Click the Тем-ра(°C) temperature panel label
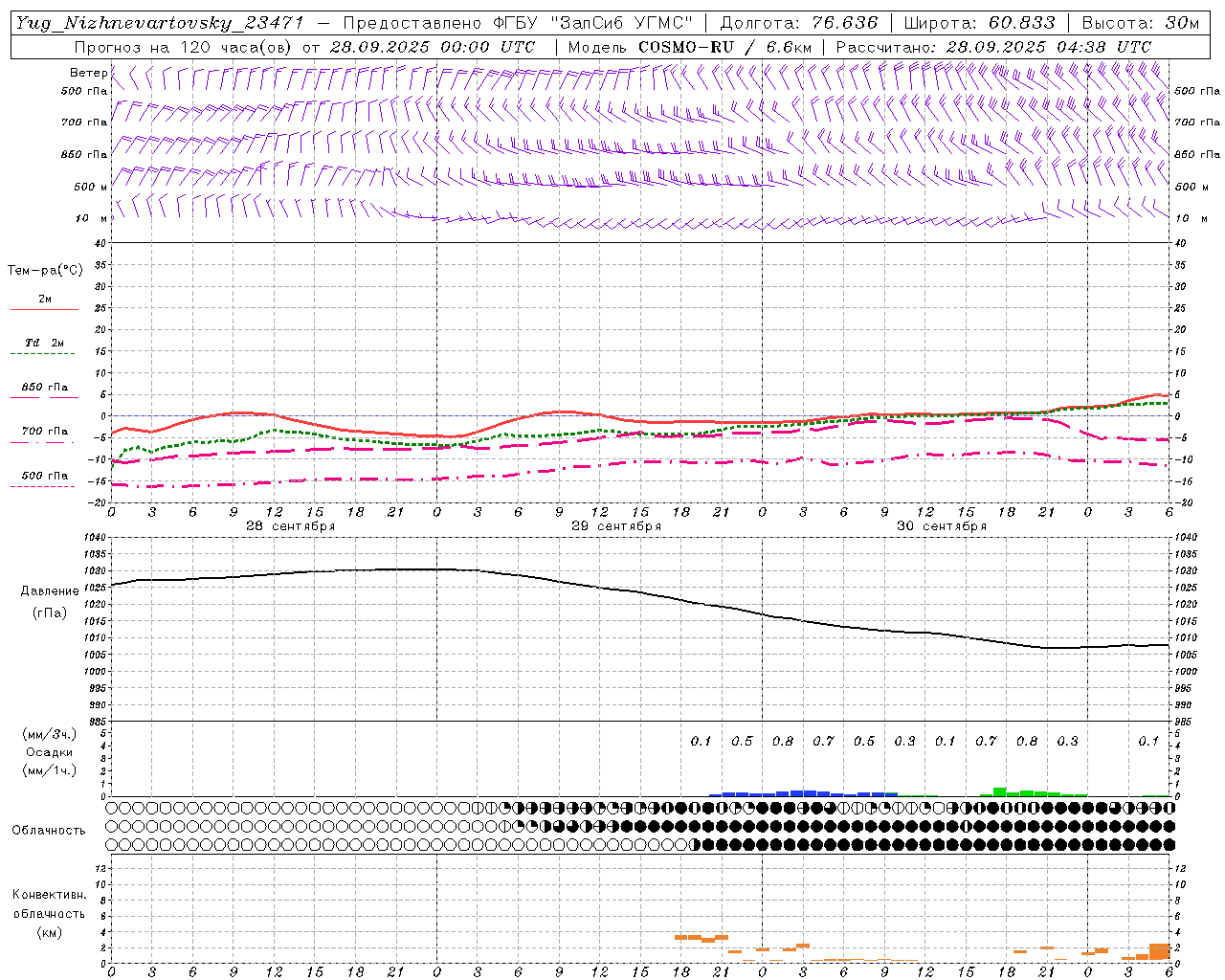 tap(45, 271)
